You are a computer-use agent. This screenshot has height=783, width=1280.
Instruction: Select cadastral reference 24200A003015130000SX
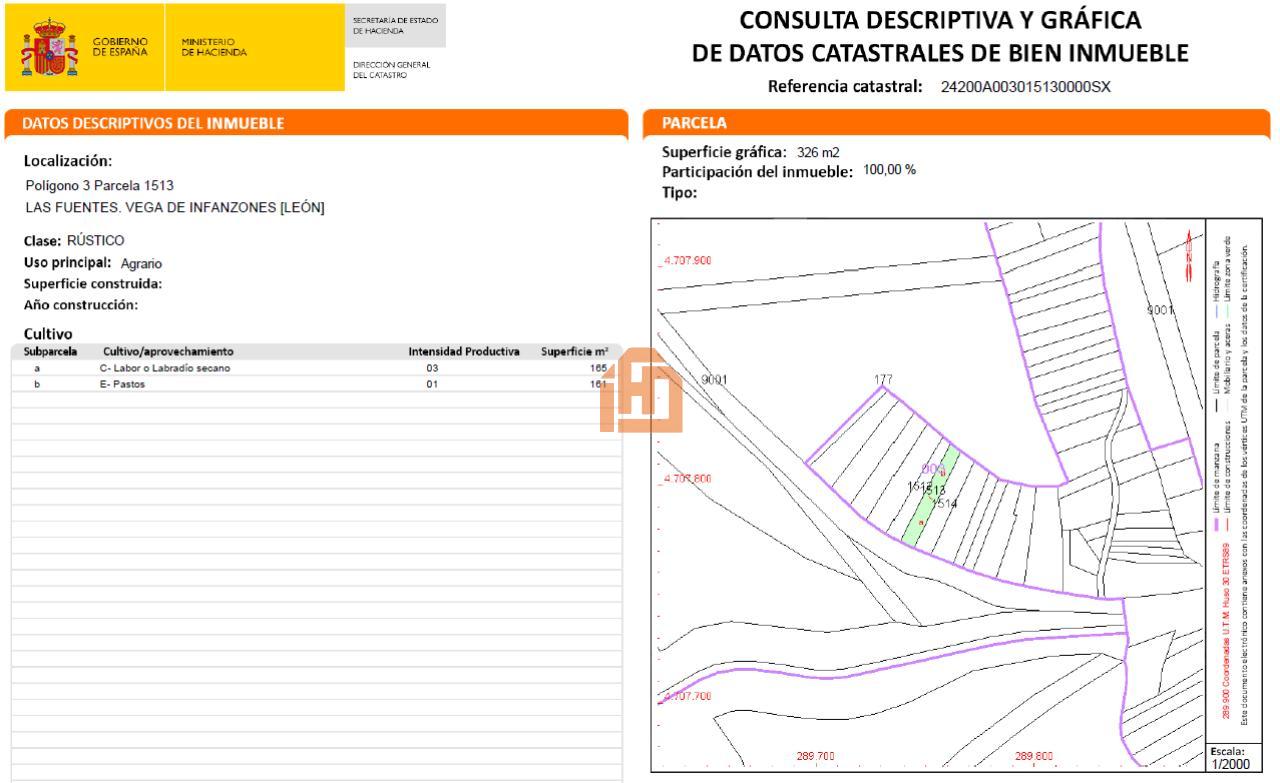1025,87
